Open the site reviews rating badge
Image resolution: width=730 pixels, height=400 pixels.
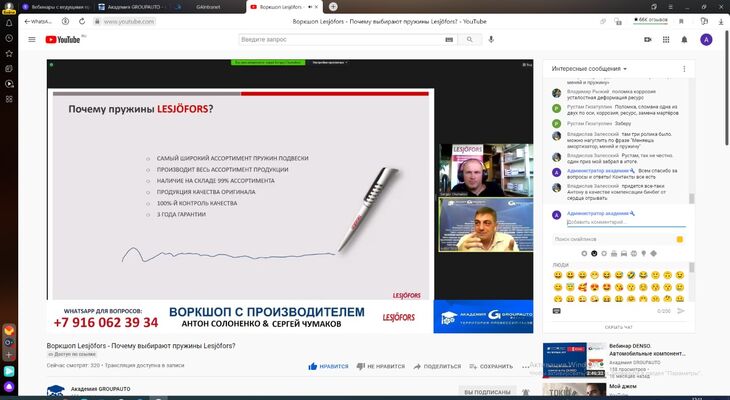[650, 20]
